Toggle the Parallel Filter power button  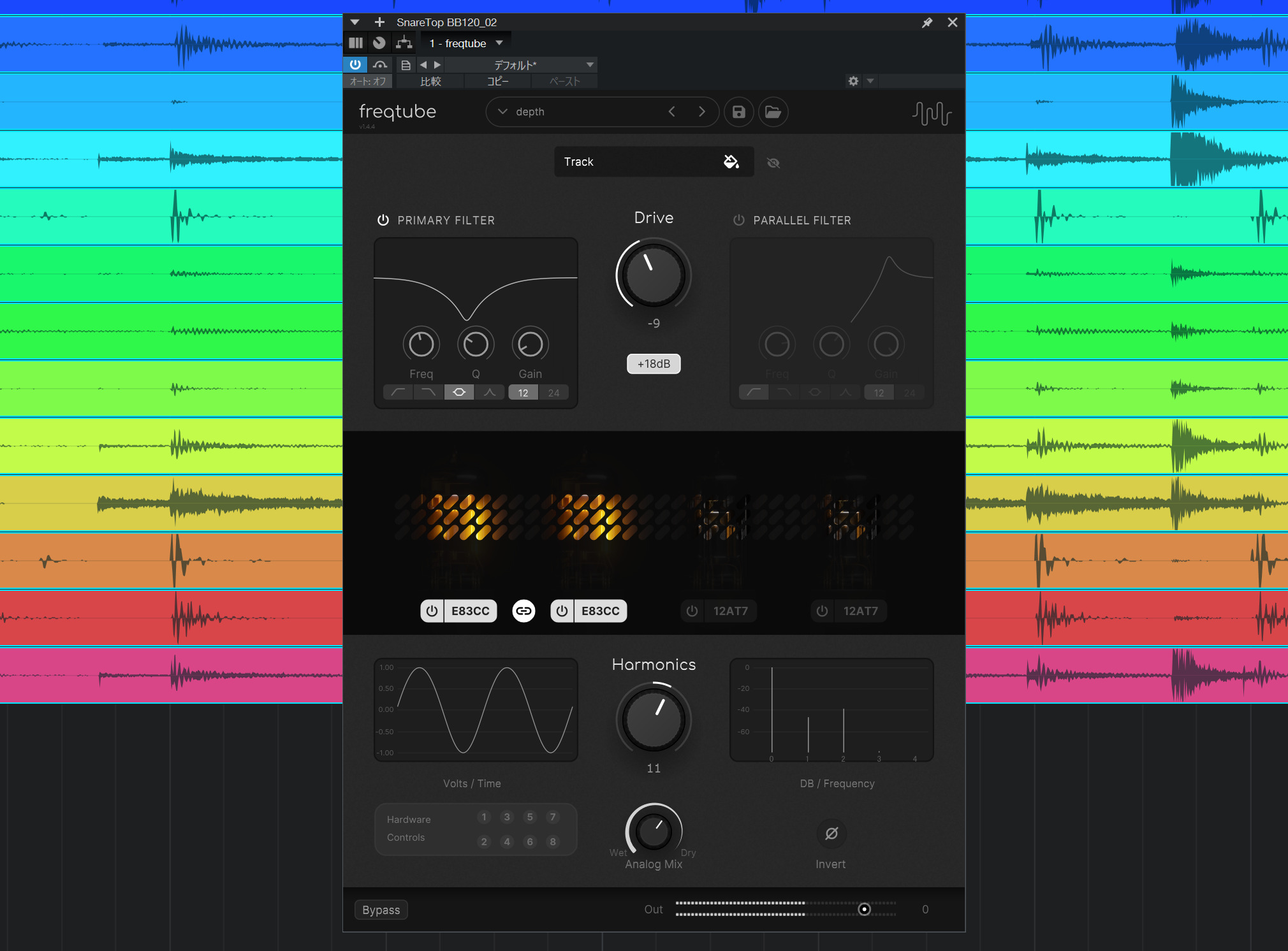[x=739, y=220]
